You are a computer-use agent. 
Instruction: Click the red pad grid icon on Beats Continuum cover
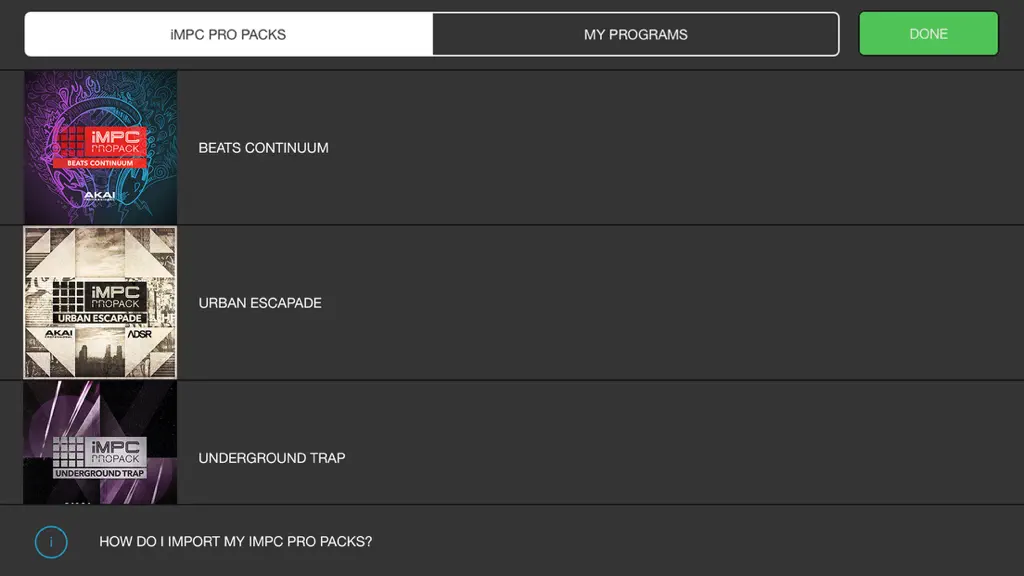pyautogui.click(x=72, y=142)
